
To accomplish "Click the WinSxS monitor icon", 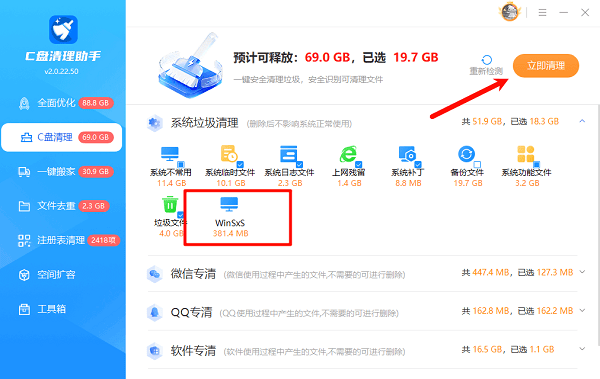I will [x=229, y=204].
